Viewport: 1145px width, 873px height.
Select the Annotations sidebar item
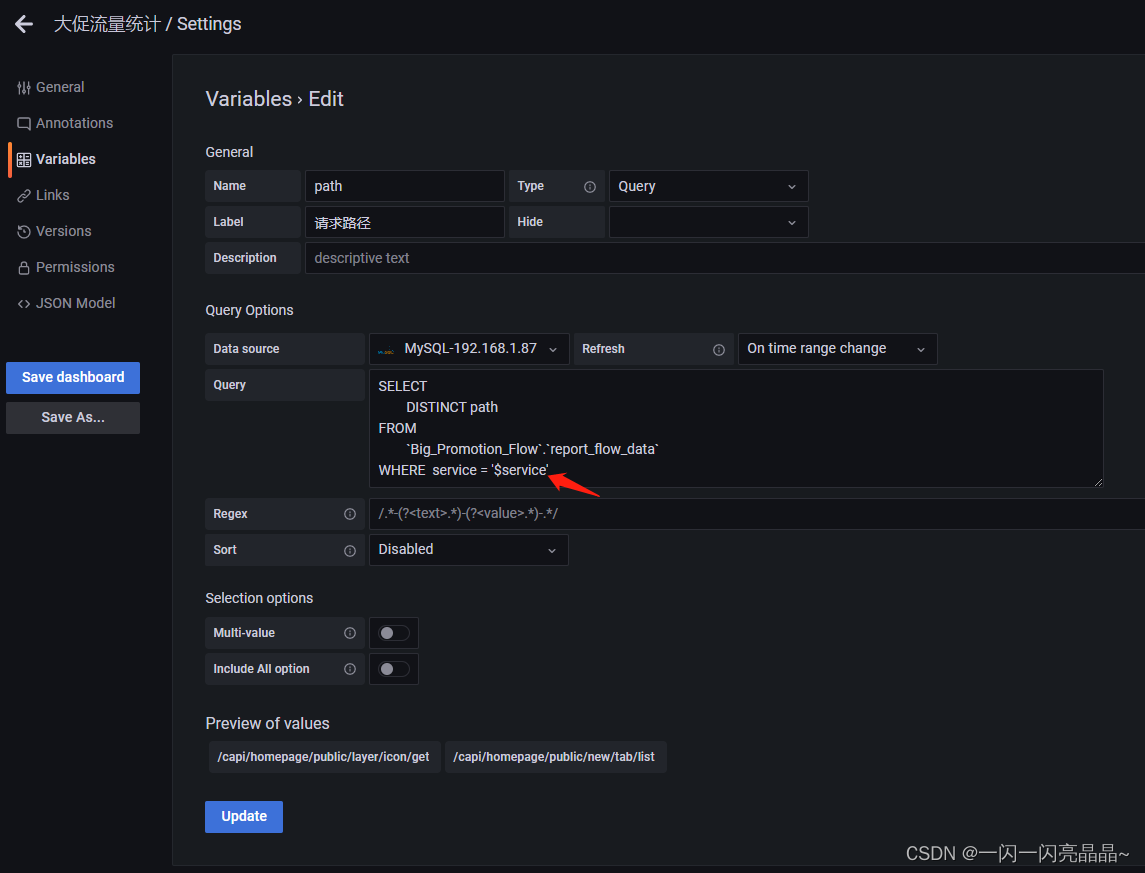click(x=70, y=123)
